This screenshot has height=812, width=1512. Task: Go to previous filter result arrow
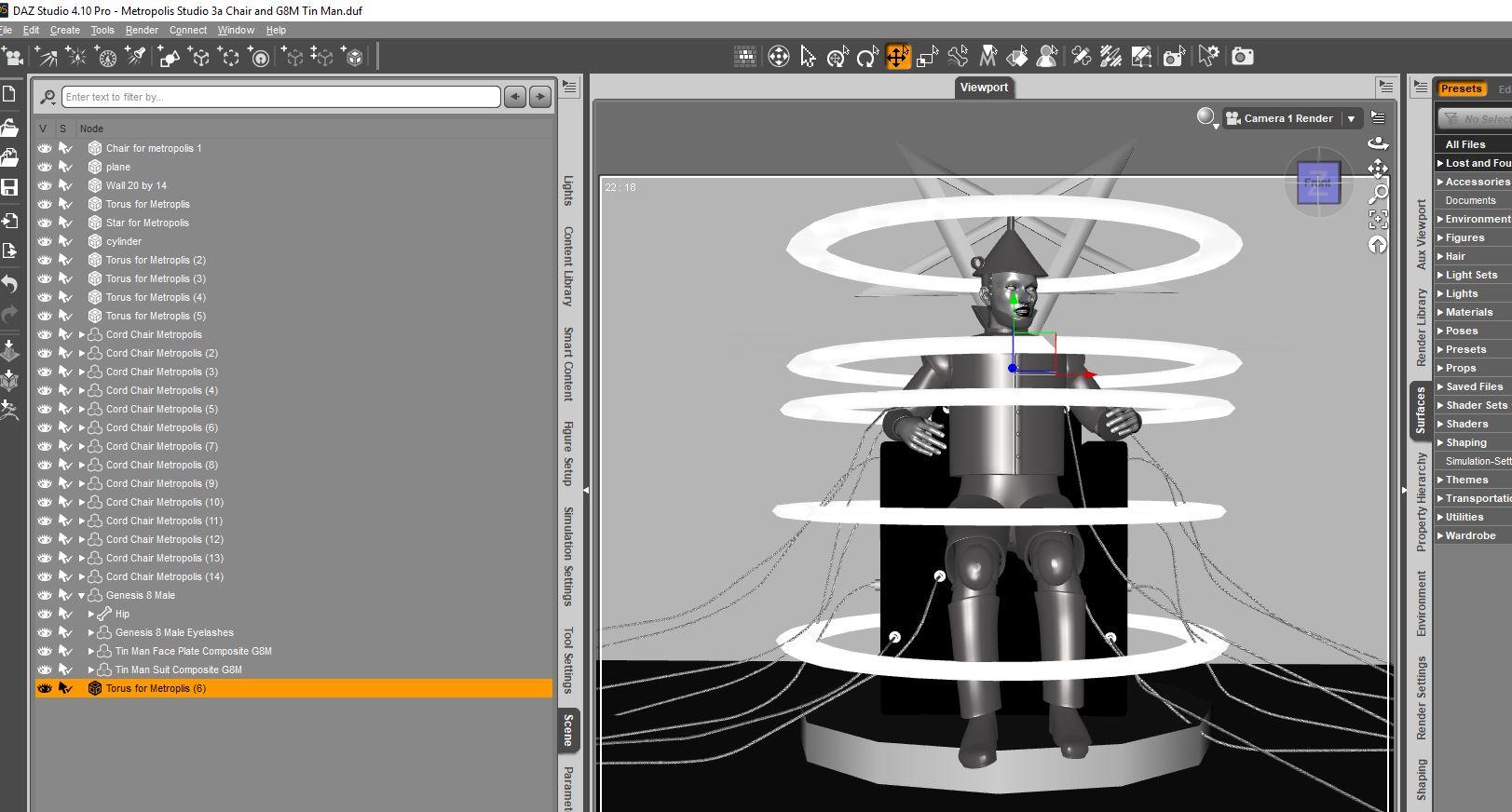click(514, 97)
